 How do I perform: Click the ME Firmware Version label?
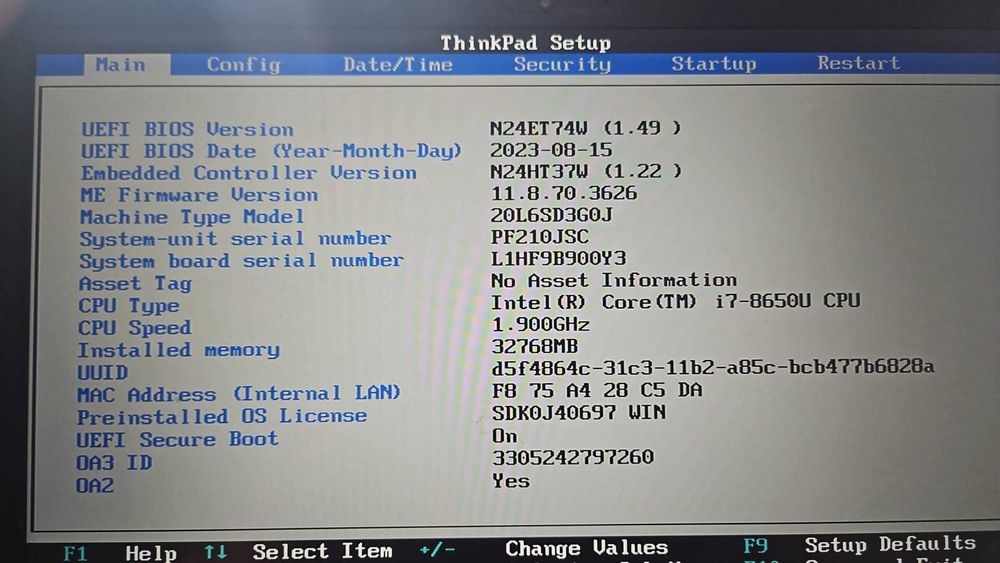(199, 194)
